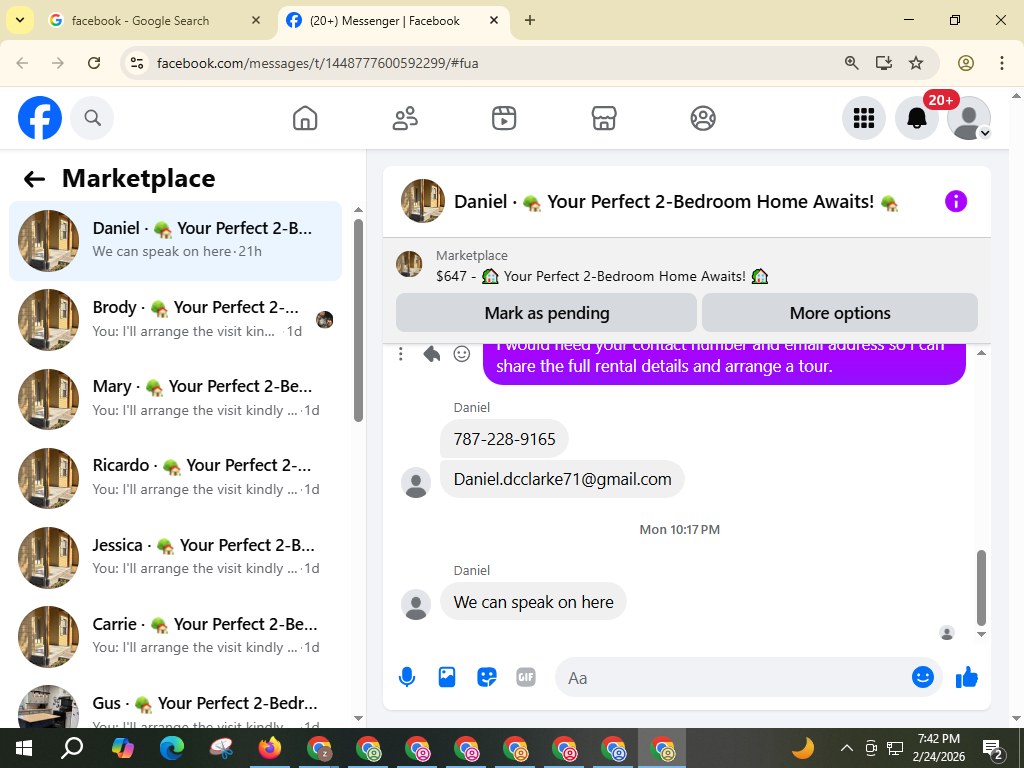Open the Facebook menu grid icon

pos(863,118)
